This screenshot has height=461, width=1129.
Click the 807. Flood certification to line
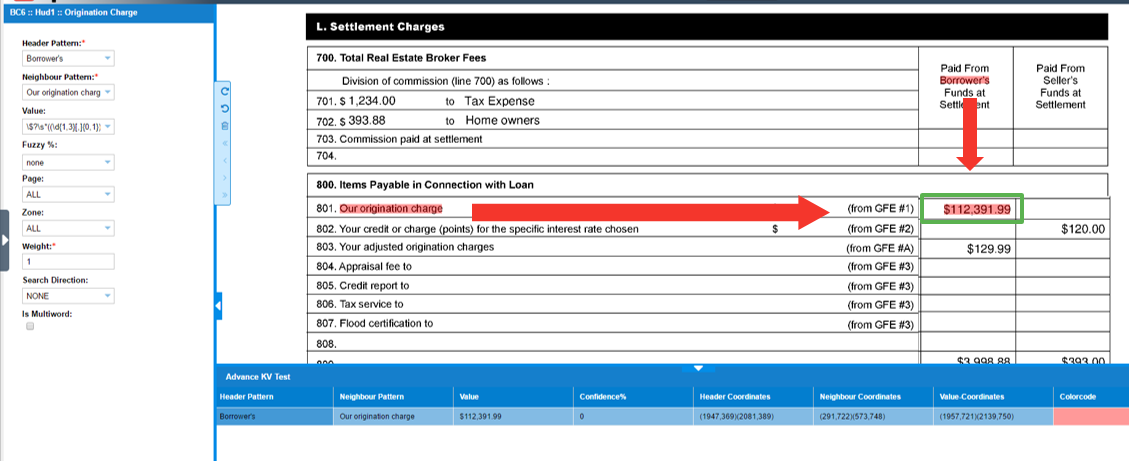pos(374,323)
